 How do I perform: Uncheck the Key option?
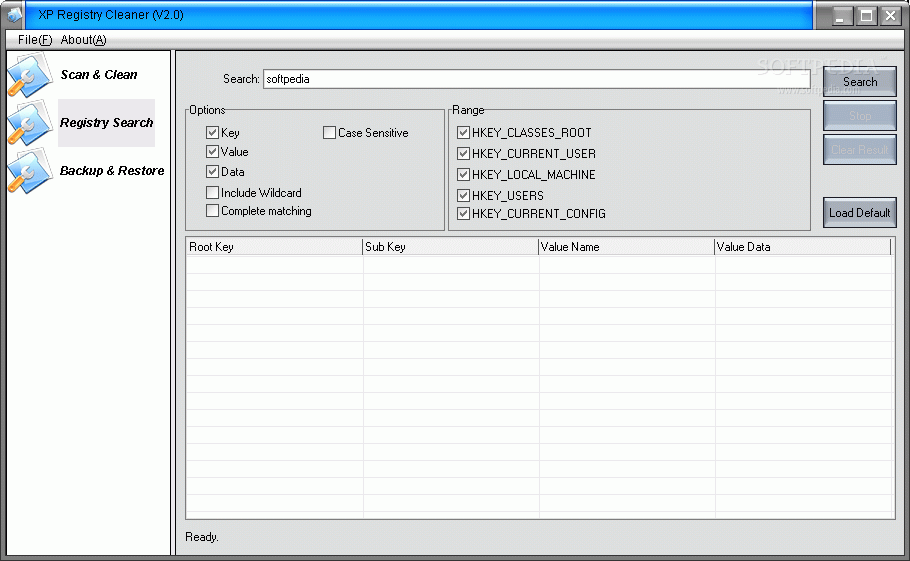(212, 133)
